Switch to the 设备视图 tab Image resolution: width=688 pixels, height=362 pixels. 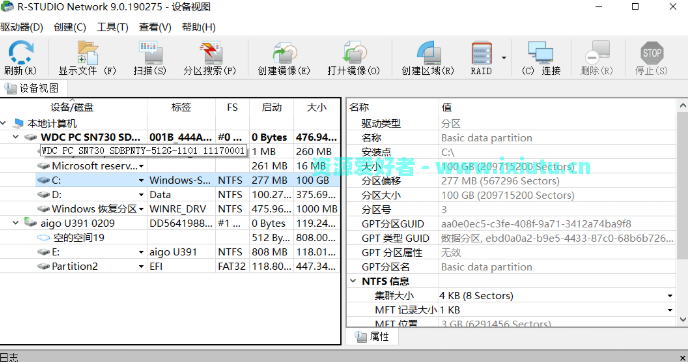click(33, 88)
